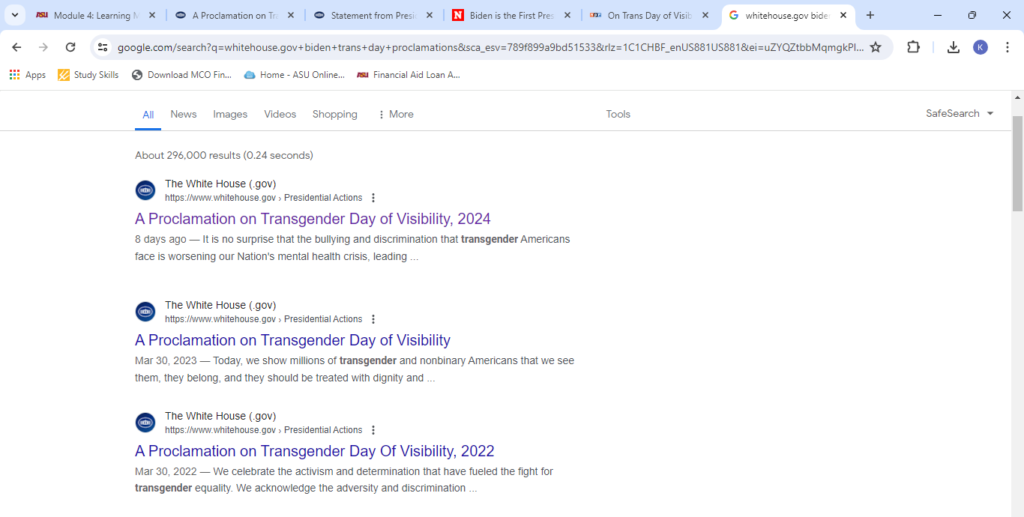Click the scrollbar up arrow
The width and height of the screenshot is (1024, 517).
click(x=1017, y=98)
